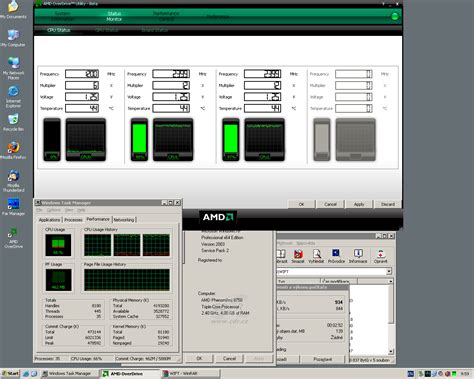The image size is (474, 379).
Task: Switch to the WinRAR taskbar button
Action: (x=191, y=374)
